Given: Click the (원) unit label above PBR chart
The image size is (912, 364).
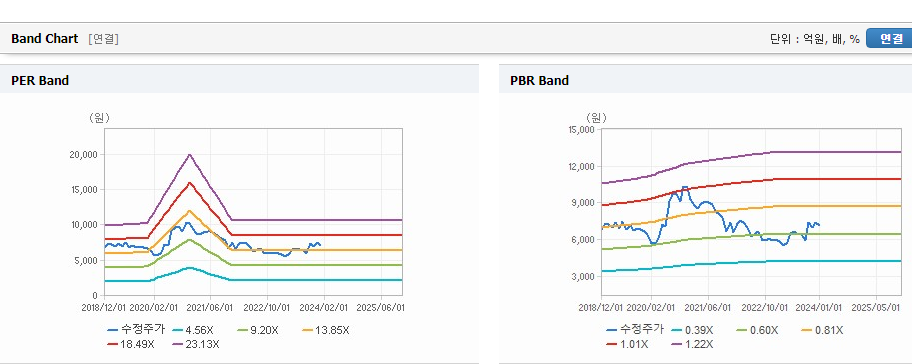Looking at the screenshot, I should [x=596, y=118].
